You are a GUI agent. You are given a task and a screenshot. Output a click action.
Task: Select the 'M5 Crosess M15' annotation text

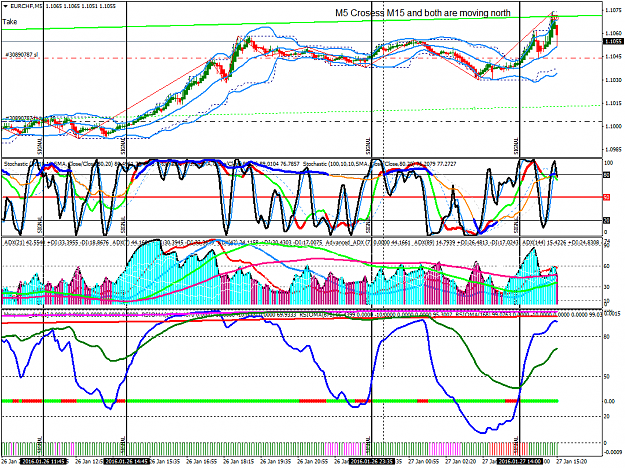click(x=369, y=13)
